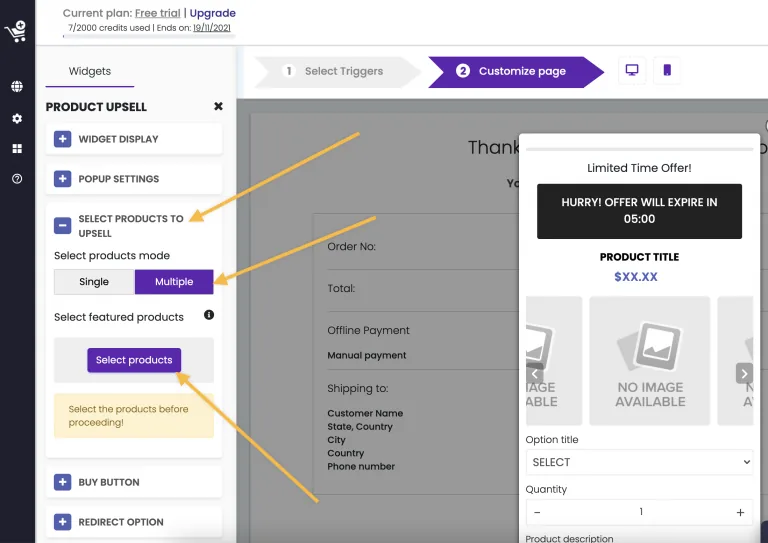Click the shopping cart app logo
Screen dimensions: 768x543
point(16,32)
